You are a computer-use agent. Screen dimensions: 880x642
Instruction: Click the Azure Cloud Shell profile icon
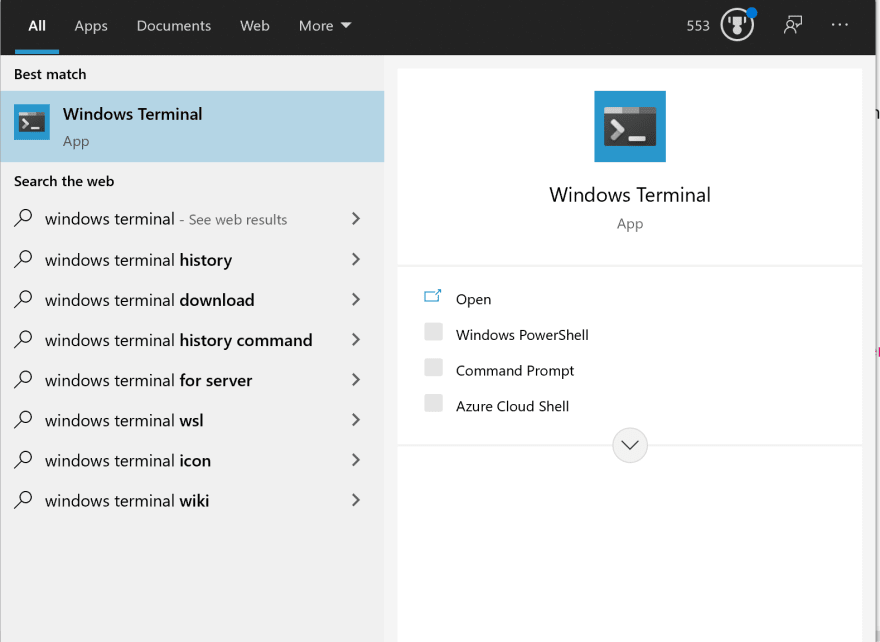(433, 403)
